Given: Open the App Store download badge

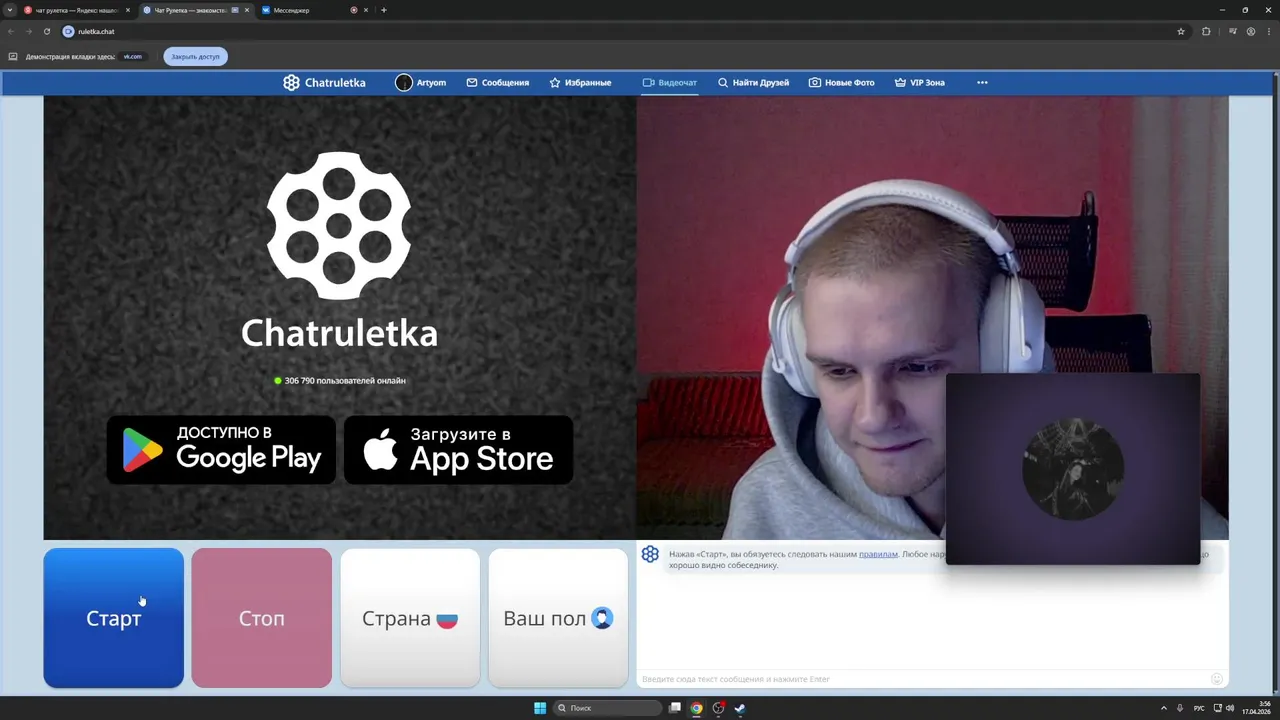Looking at the screenshot, I should pos(458,450).
